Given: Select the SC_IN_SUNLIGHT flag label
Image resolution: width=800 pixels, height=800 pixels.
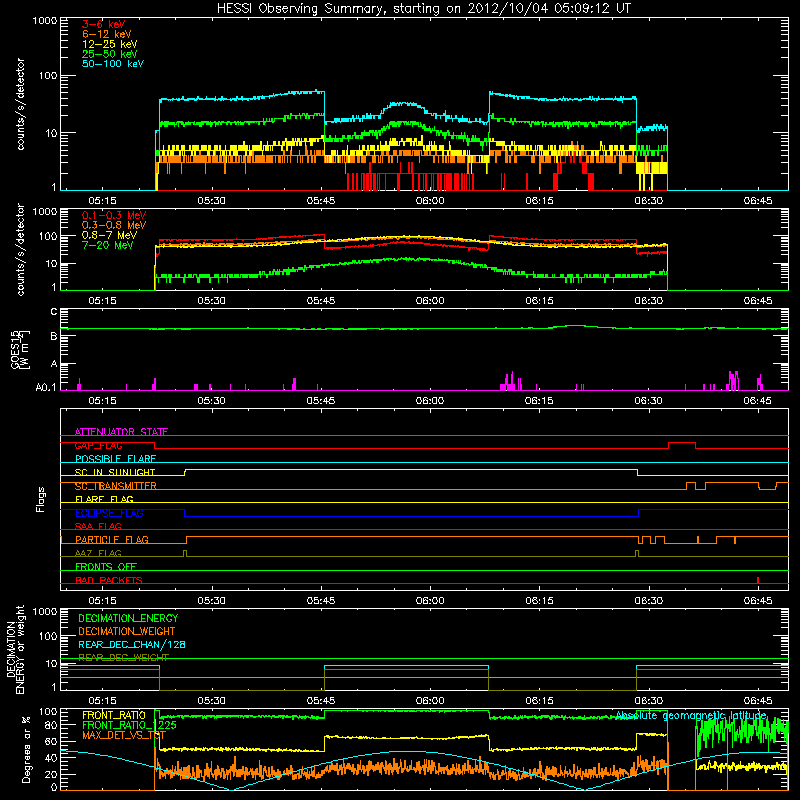Looking at the screenshot, I should tap(115, 472).
